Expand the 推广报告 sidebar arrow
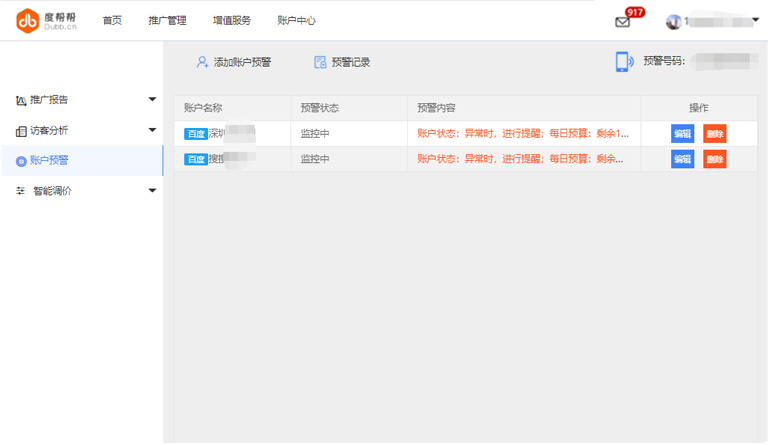Screen dimensions: 768x445 click(x=152, y=100)
